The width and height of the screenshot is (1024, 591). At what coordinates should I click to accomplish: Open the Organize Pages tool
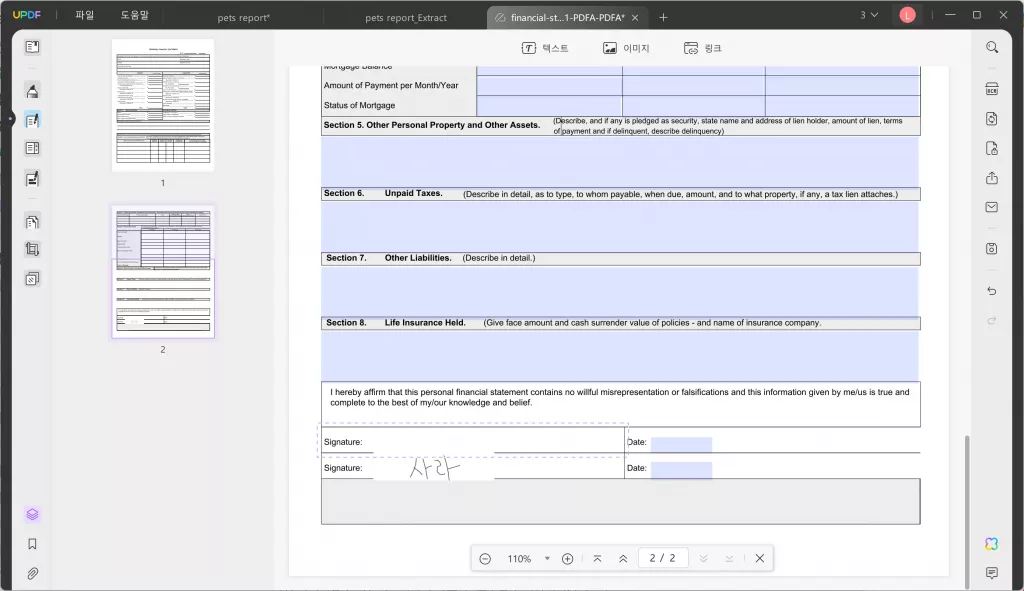(32, 222)
